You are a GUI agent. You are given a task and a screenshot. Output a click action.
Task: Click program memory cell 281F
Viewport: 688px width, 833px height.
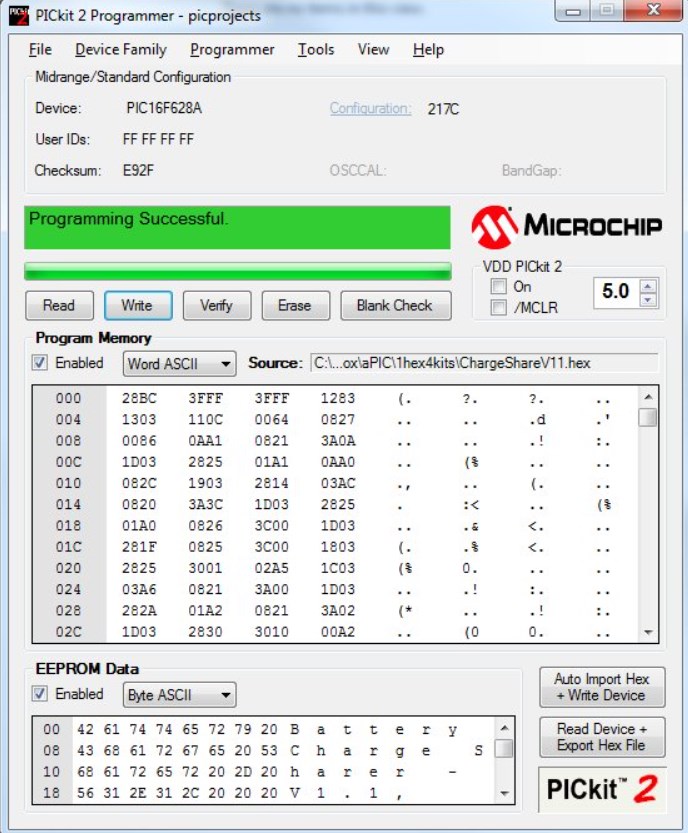click(x=139, y=547)
